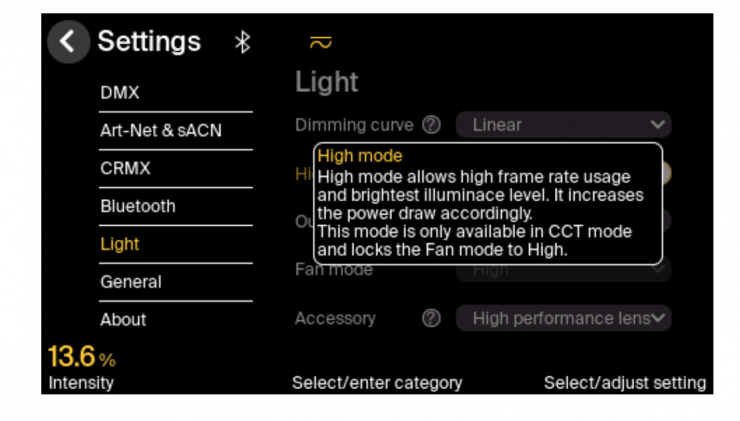
Task: Expand the Accessory High performance lens dropdown
Action: tap(563, 318)
